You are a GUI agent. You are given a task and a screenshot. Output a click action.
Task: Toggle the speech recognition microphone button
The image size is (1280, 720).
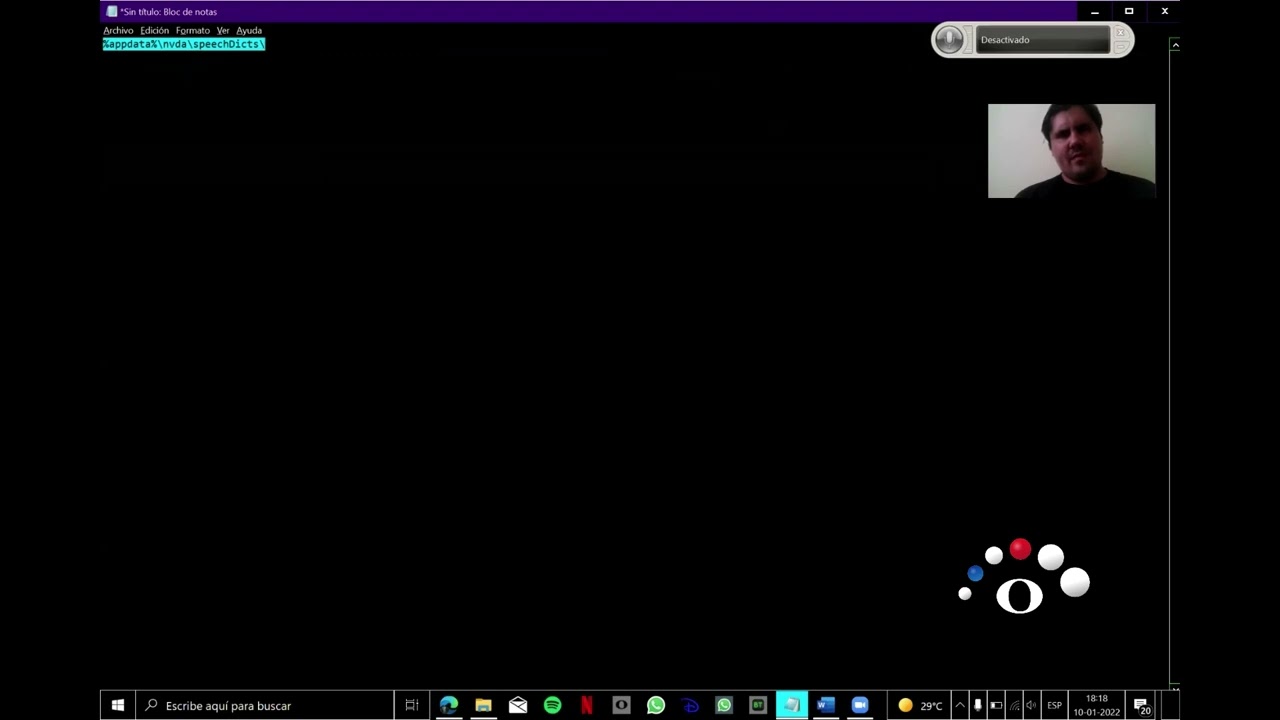(x=950, y=40)
